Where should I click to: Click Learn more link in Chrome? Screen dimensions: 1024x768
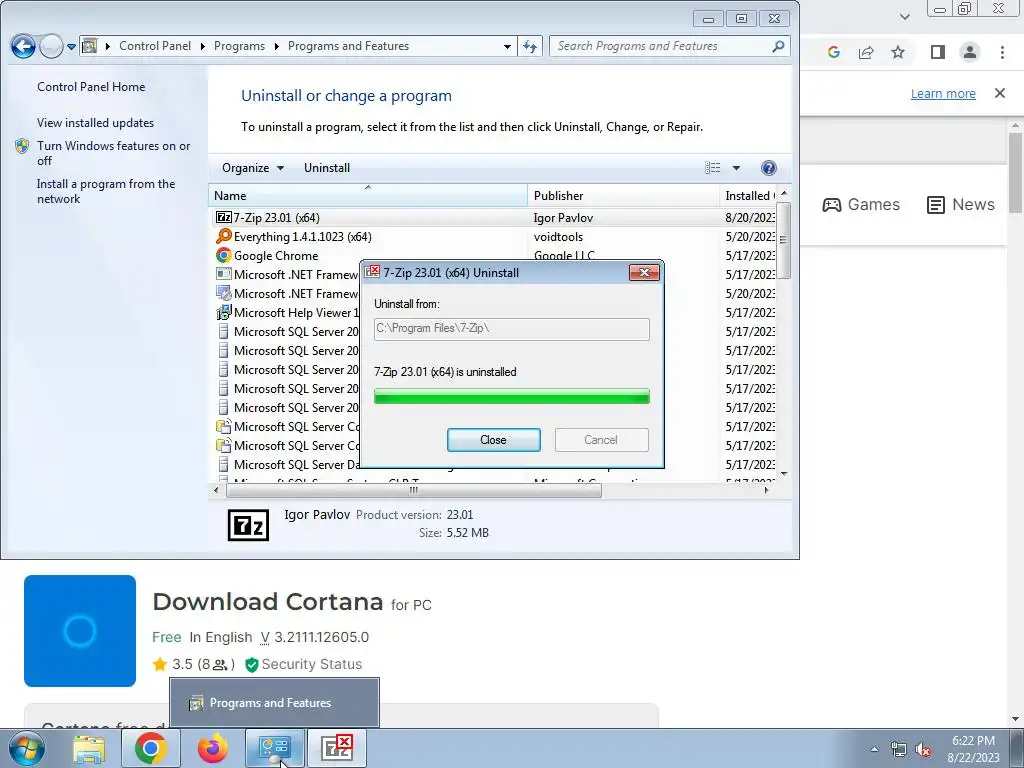[943, 93]
